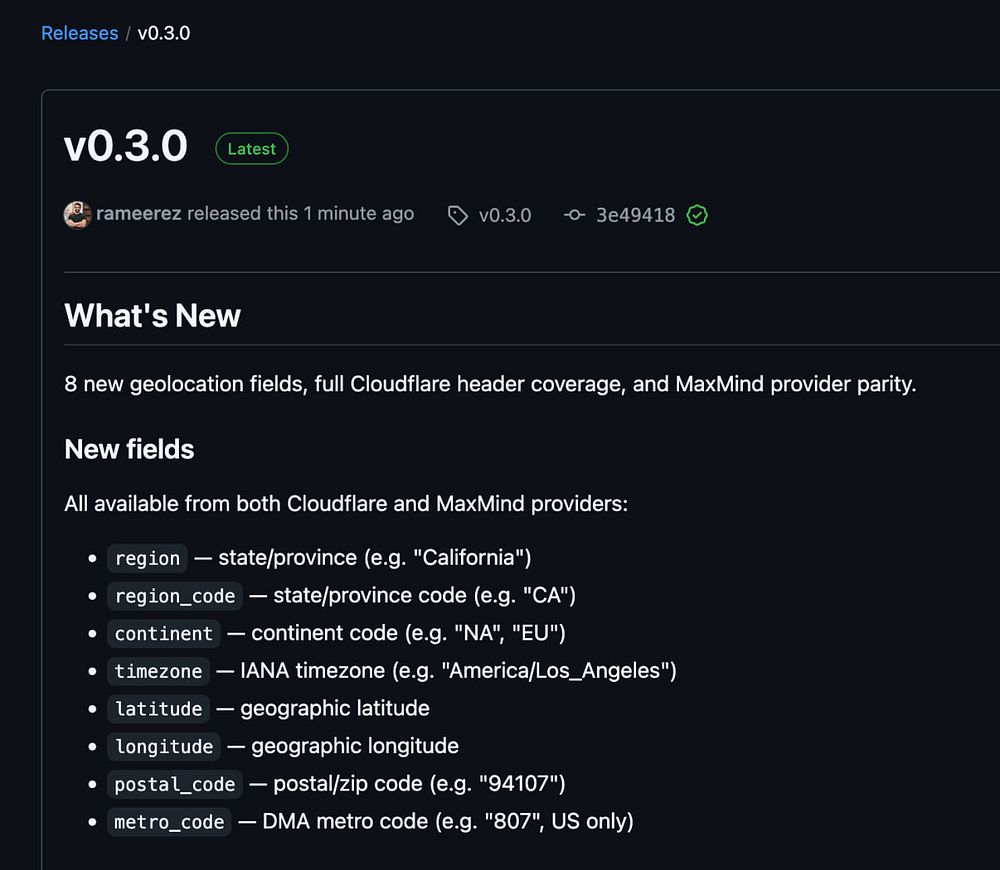The height and width of the screenshot is (870, 1000).
Task: Click the continent code label
Action: [164, 634]
